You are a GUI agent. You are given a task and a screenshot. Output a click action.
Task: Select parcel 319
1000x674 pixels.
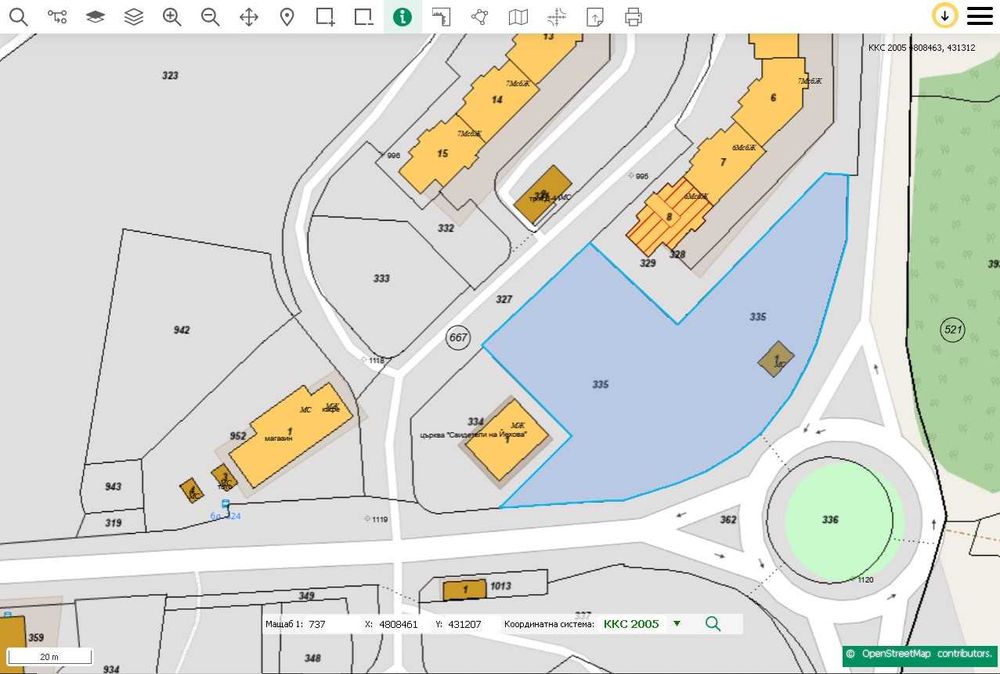113,523
